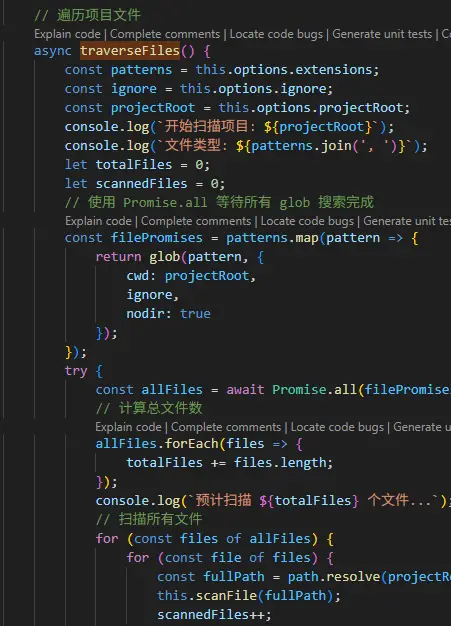Click the 'ignore,' line inside glob options
This screenshot has height=626, width=451.
point(152,295)
